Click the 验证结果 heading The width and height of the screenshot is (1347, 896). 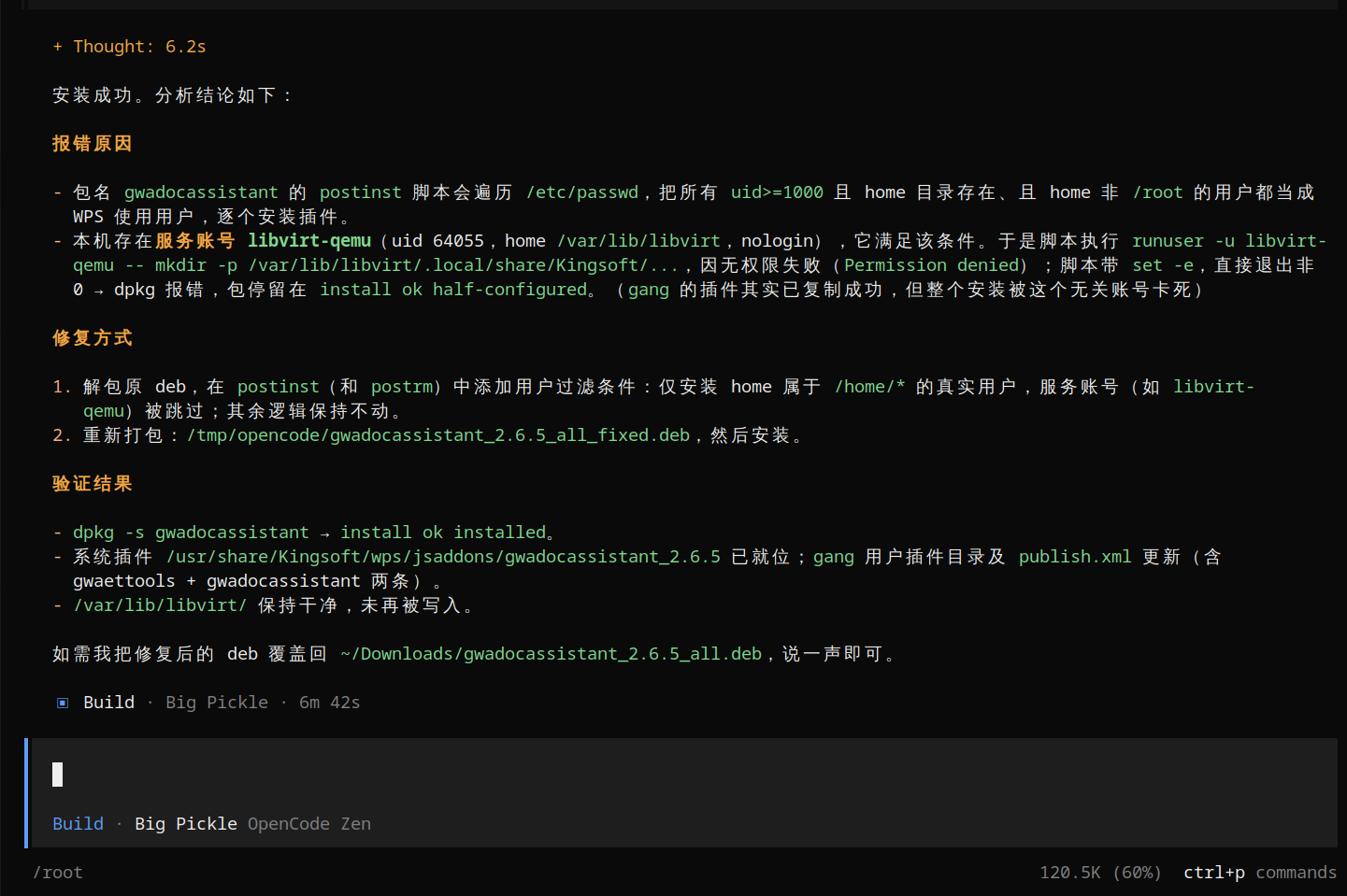tap(93, 483)
